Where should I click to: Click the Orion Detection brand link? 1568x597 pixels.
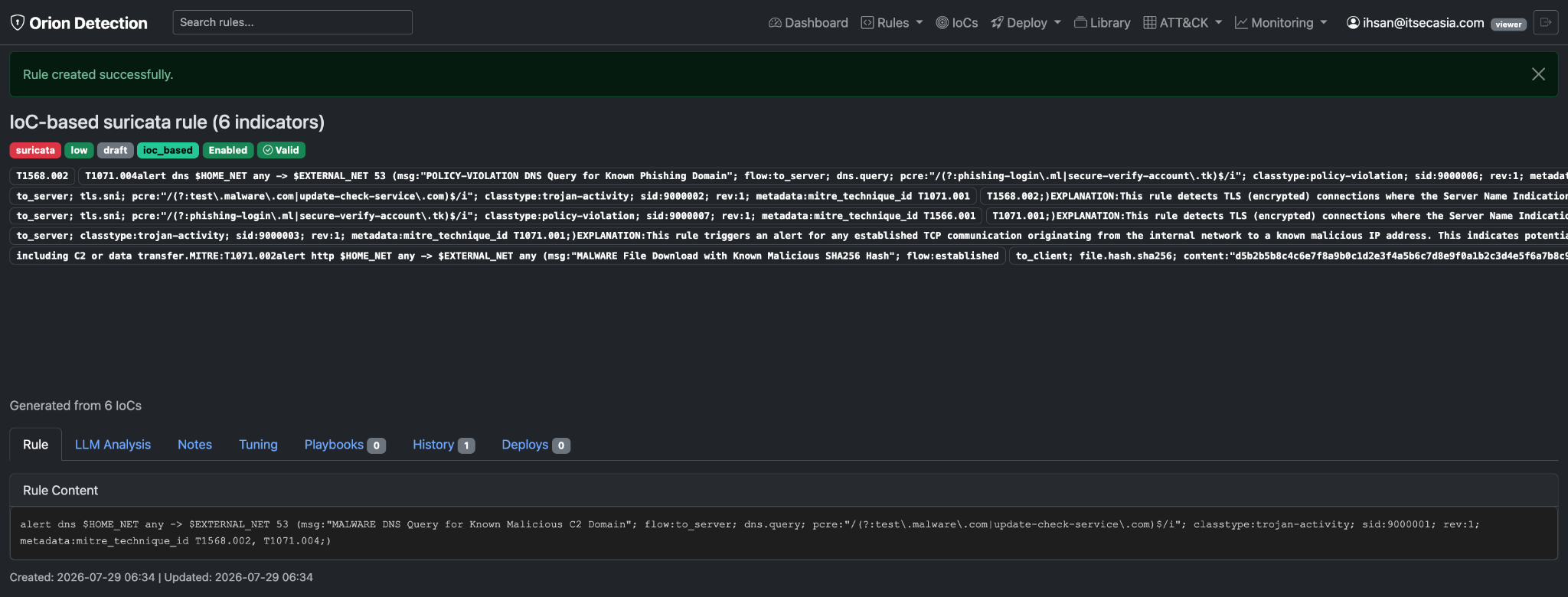79,23
